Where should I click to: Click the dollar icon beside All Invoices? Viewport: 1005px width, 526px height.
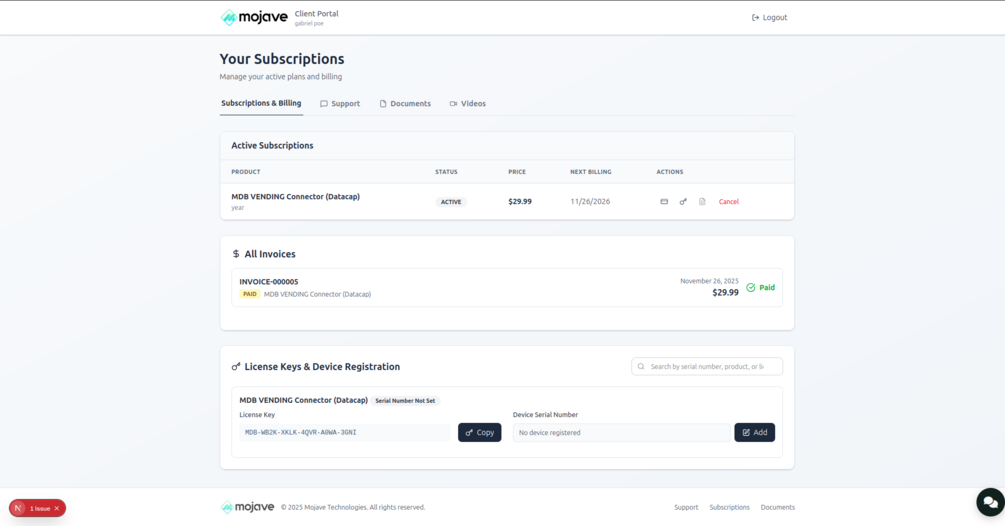click(x=236, y=254)
